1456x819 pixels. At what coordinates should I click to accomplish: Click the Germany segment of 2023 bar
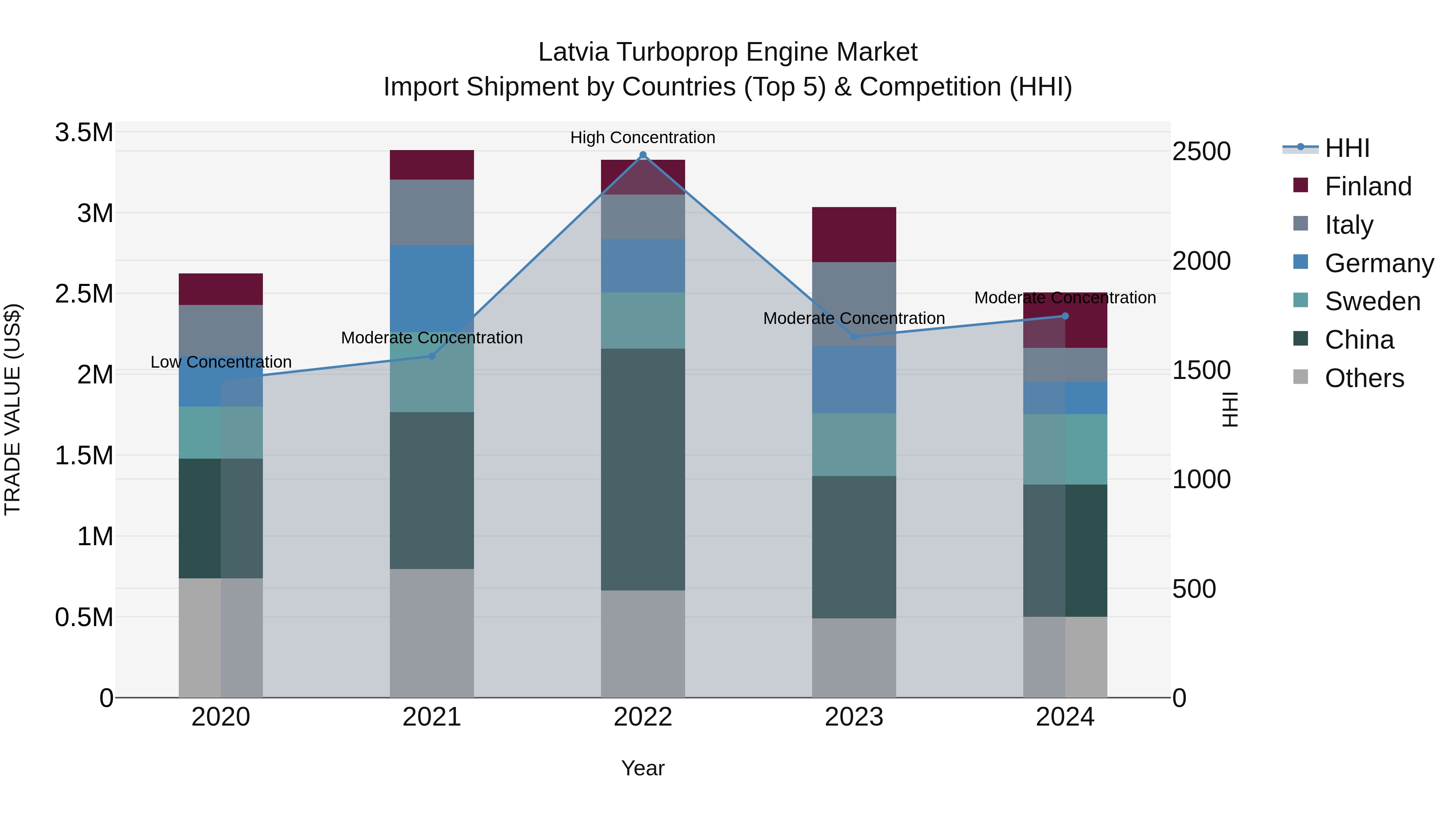tap(854, 380)
